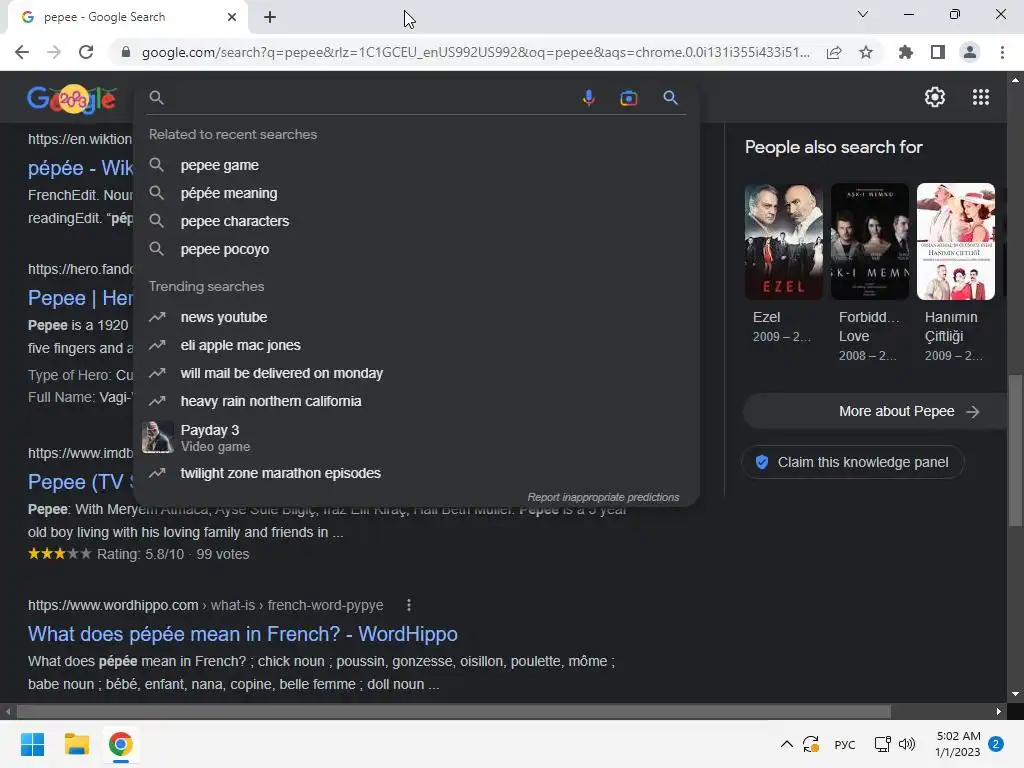Toggle Chrome side panel icon
Screen dimensions: 1024x768
pyautogui.click(x=938, y=52)
